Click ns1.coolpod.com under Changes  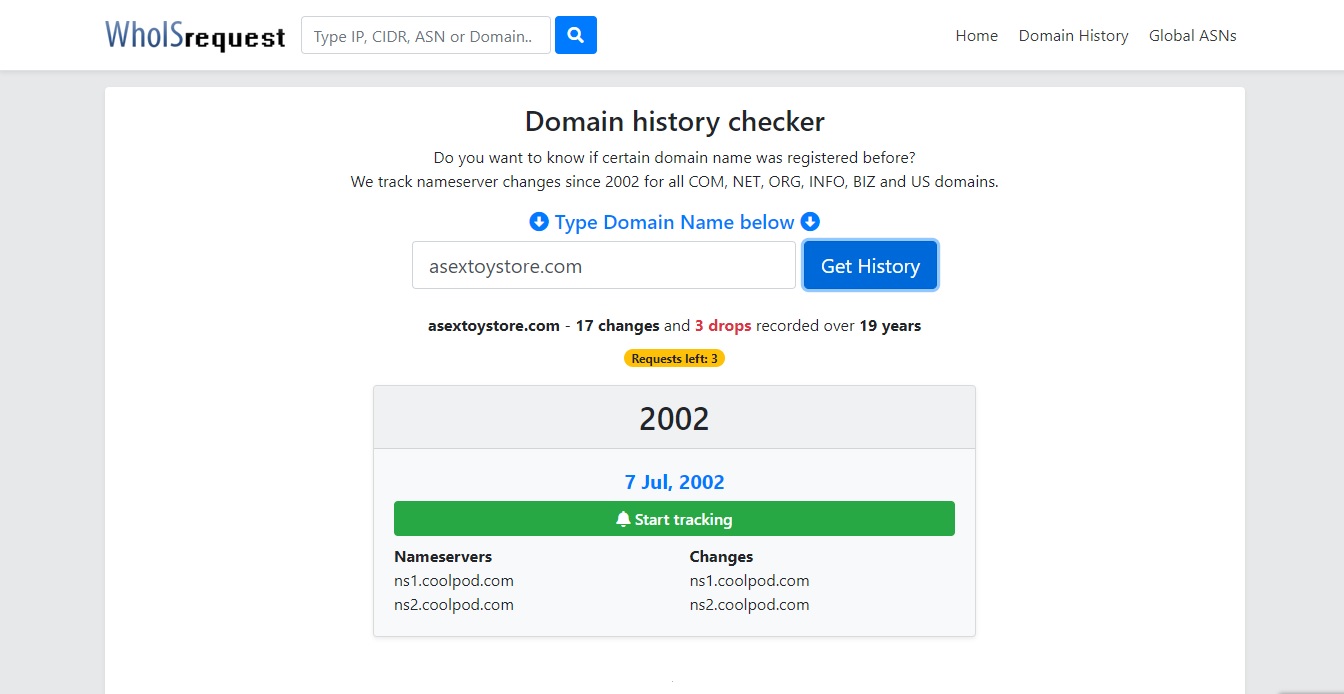pos(749,580)
